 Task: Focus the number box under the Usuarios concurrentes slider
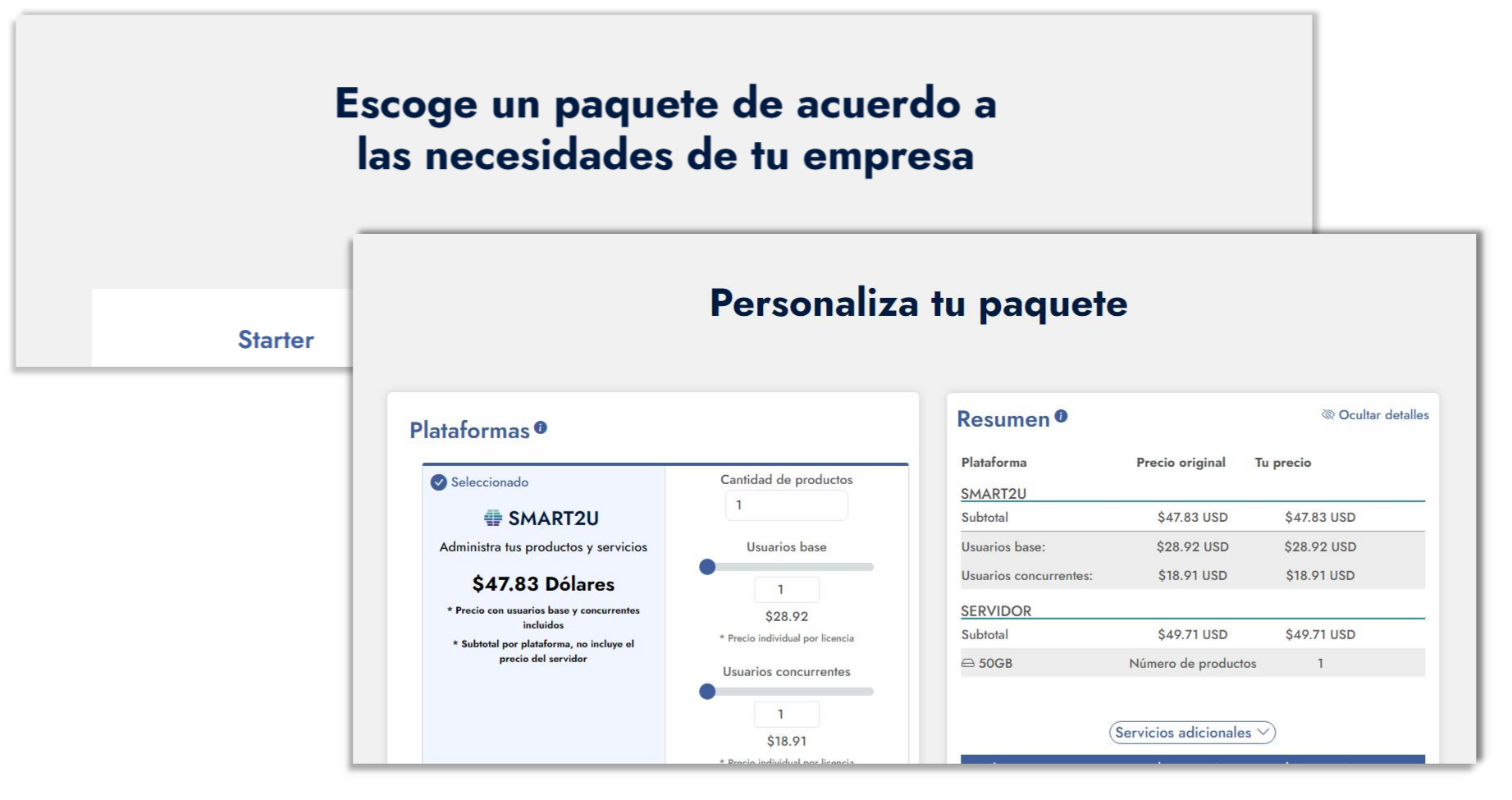[786, 715]
